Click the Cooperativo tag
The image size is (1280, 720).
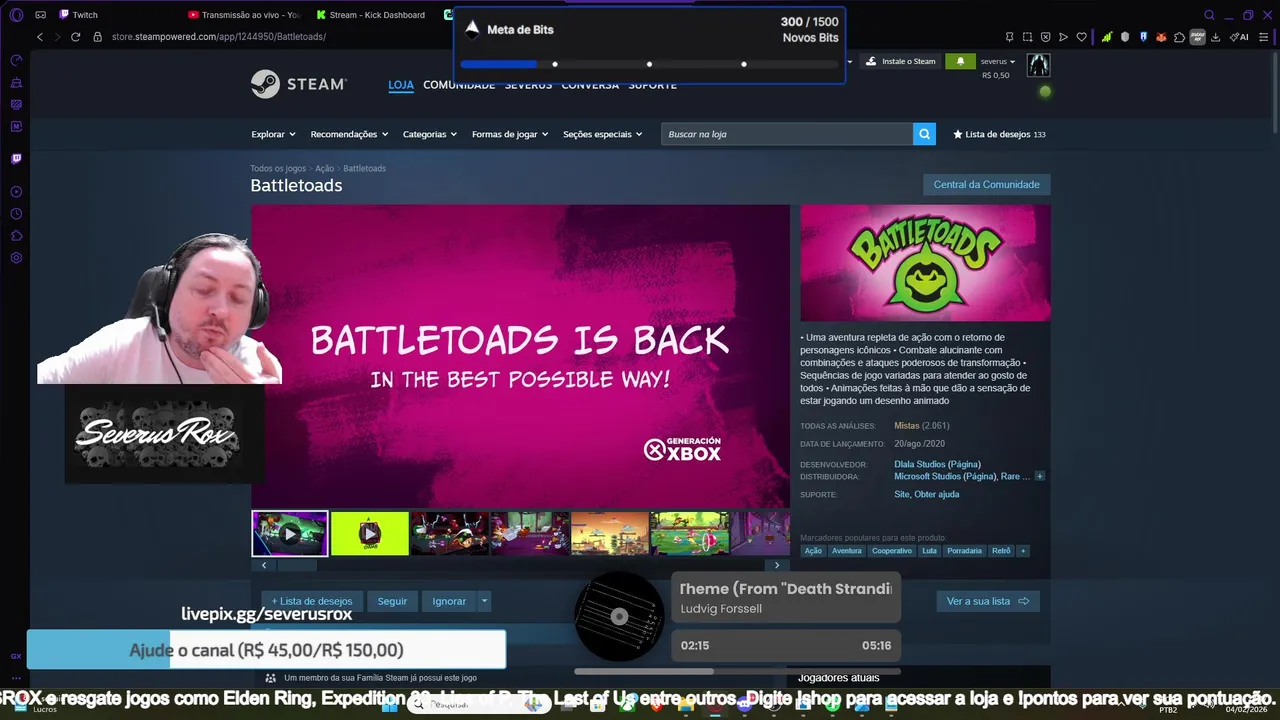891,551
